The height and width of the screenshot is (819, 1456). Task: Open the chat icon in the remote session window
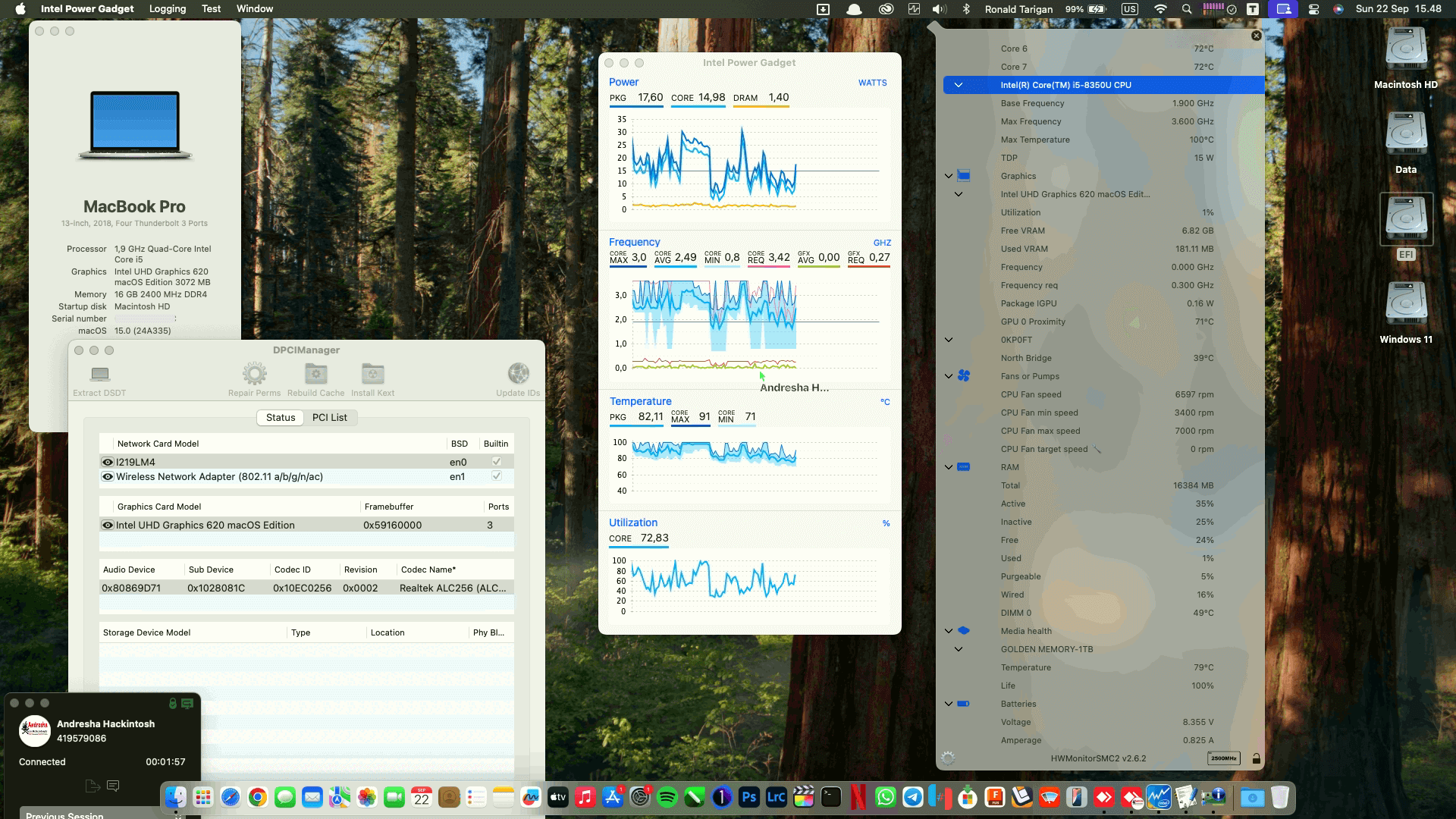pyautogui.click(x=114, y=786)
